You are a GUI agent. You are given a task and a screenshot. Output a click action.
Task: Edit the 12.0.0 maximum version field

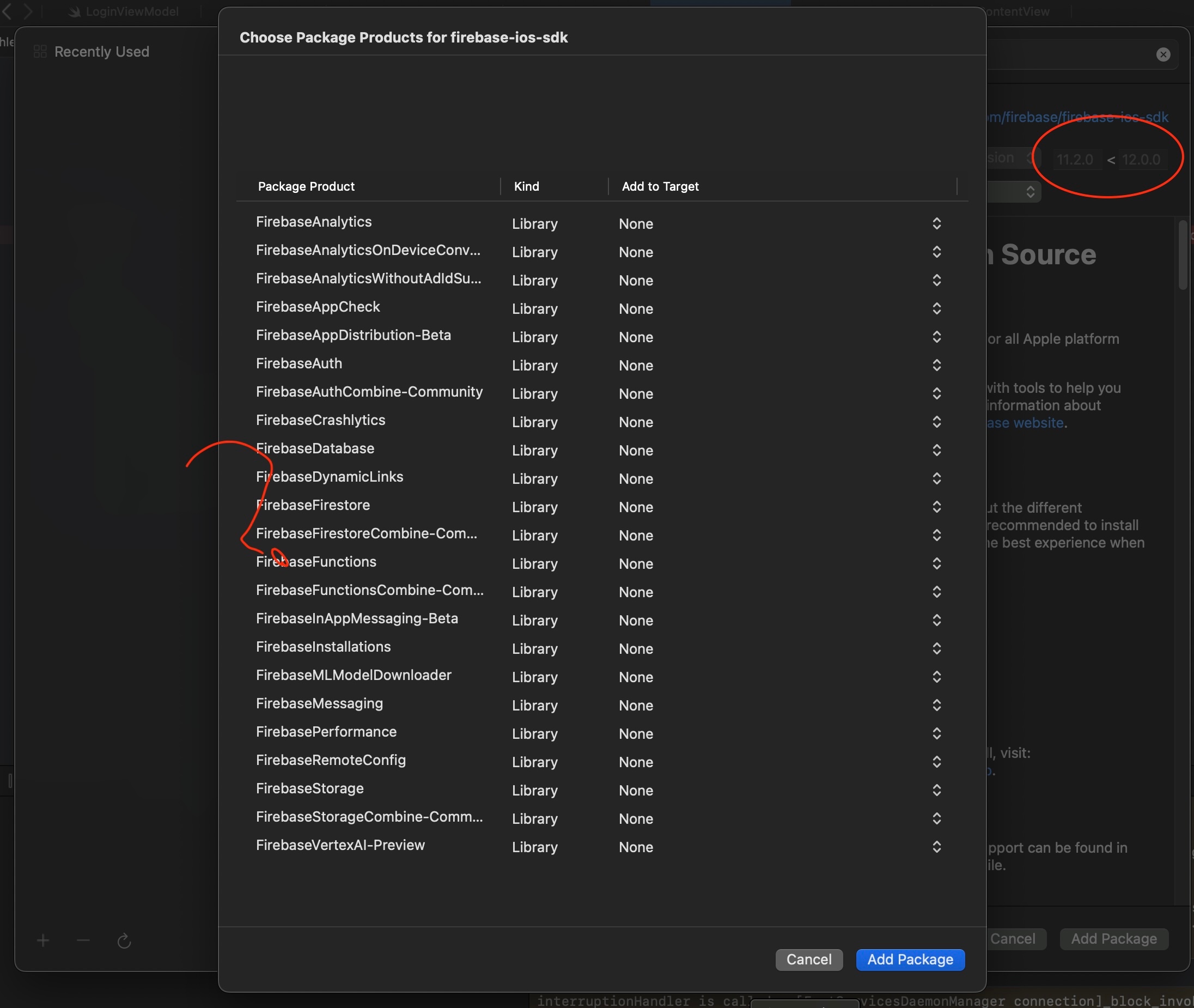pos(1142,160)
